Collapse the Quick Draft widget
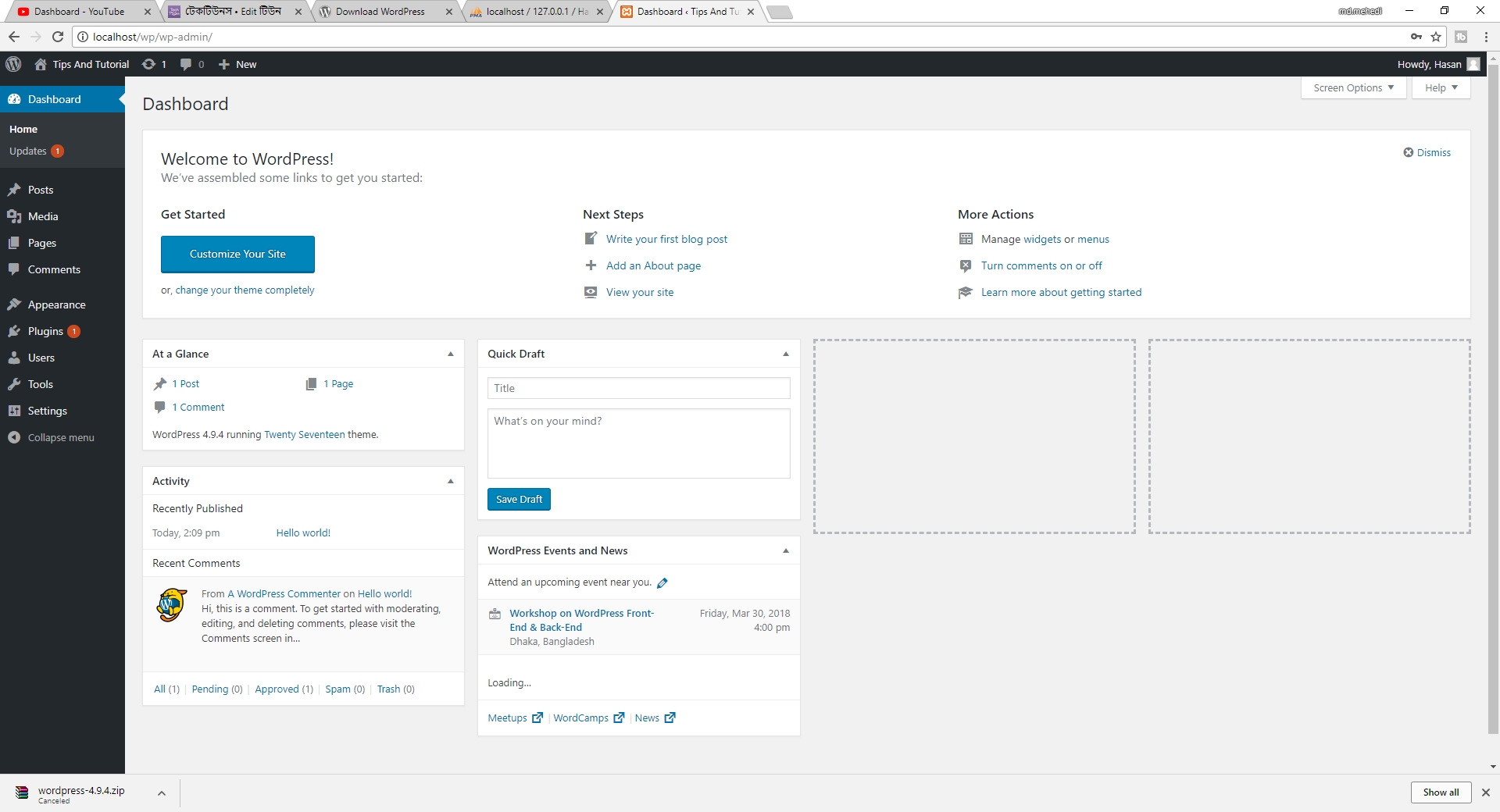This screenshot has height=812, width=1500. coord(786,354)
